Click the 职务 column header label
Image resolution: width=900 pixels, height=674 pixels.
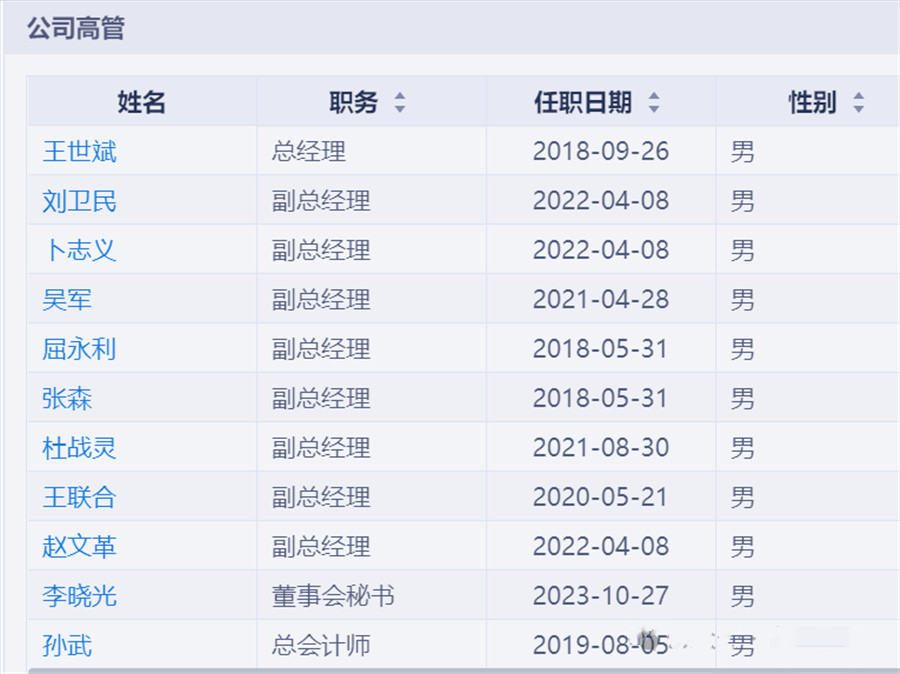pos(354,102)
